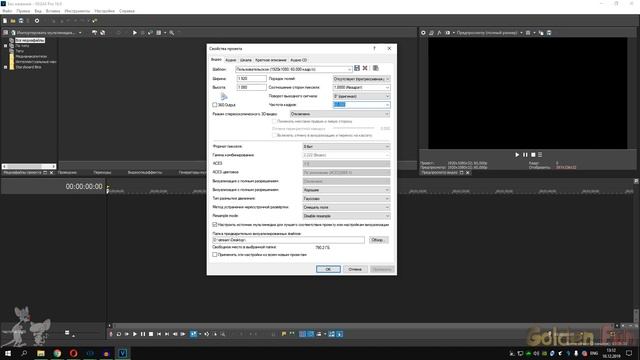Click the horizontal scrollbar under Project Media tree
This screenshot has width=640, height=360.
29,166
